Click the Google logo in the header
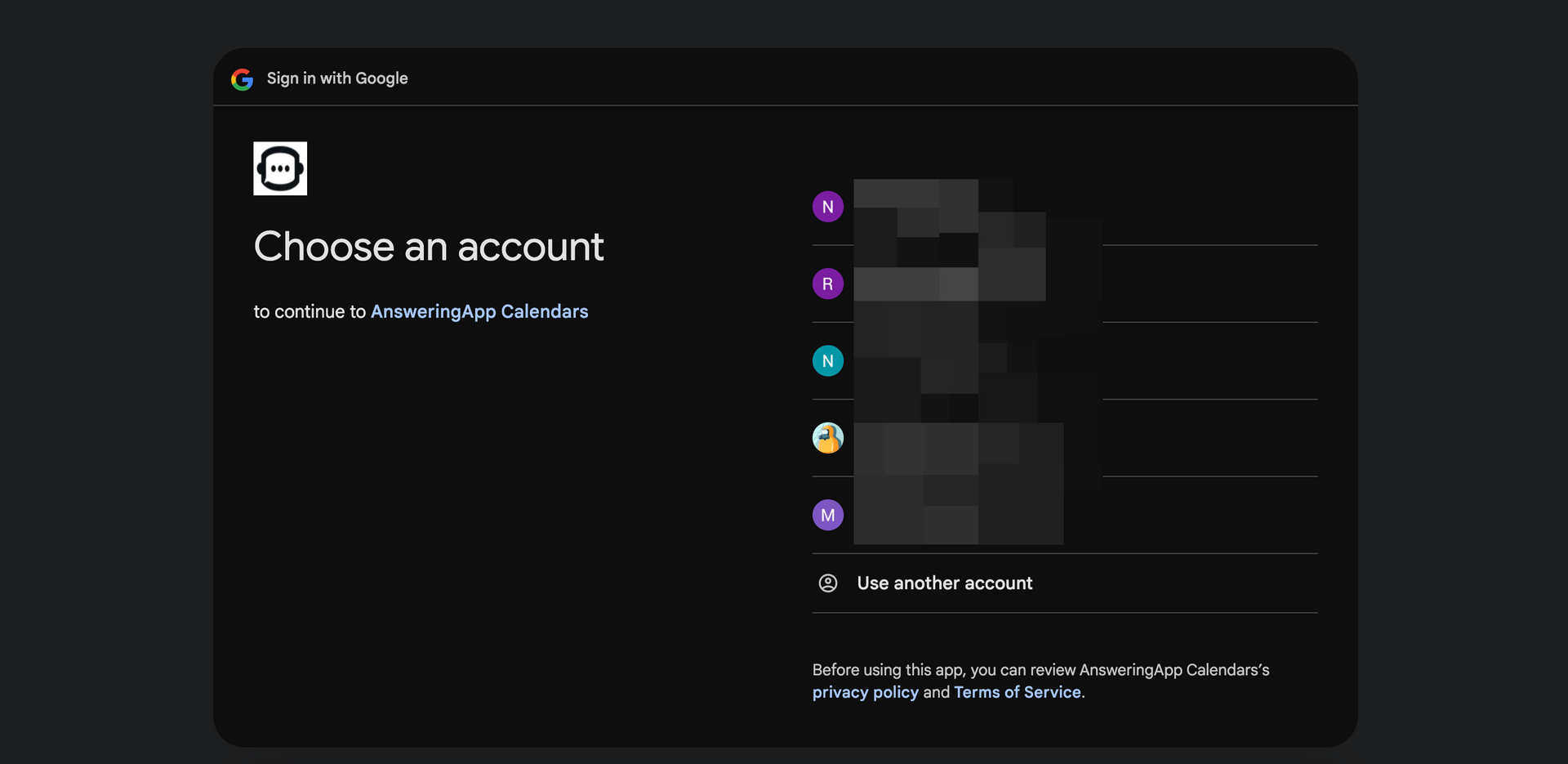1568x764 pixels. point(242,79)
